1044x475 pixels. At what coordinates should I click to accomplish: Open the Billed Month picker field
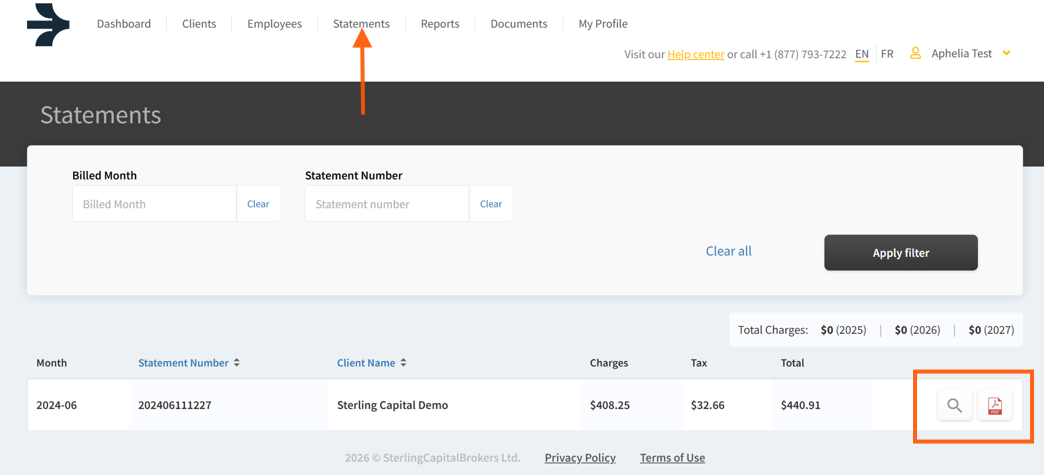[x=154, y=204]
